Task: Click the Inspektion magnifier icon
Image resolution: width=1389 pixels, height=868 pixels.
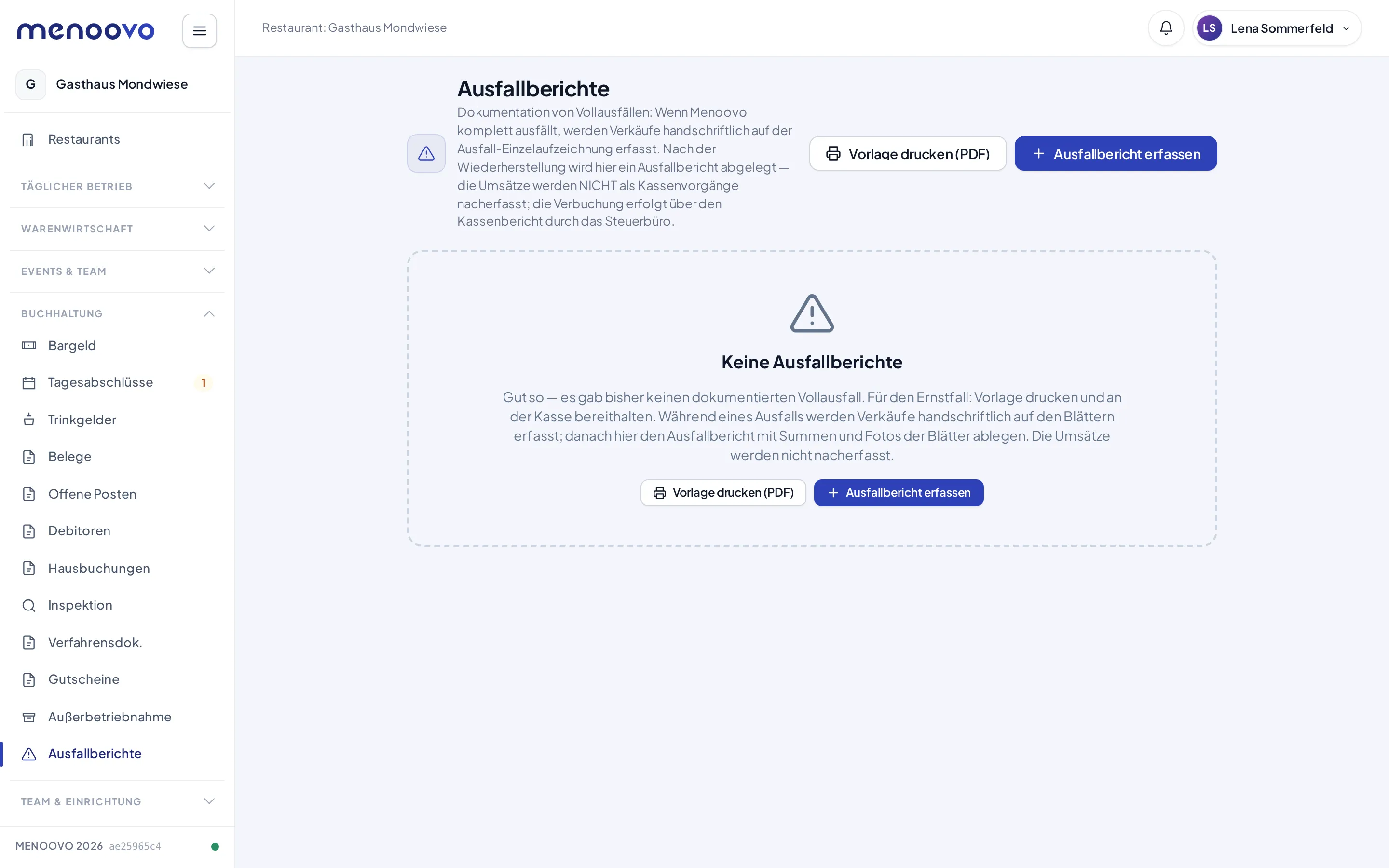Action: tap(29, 605)
